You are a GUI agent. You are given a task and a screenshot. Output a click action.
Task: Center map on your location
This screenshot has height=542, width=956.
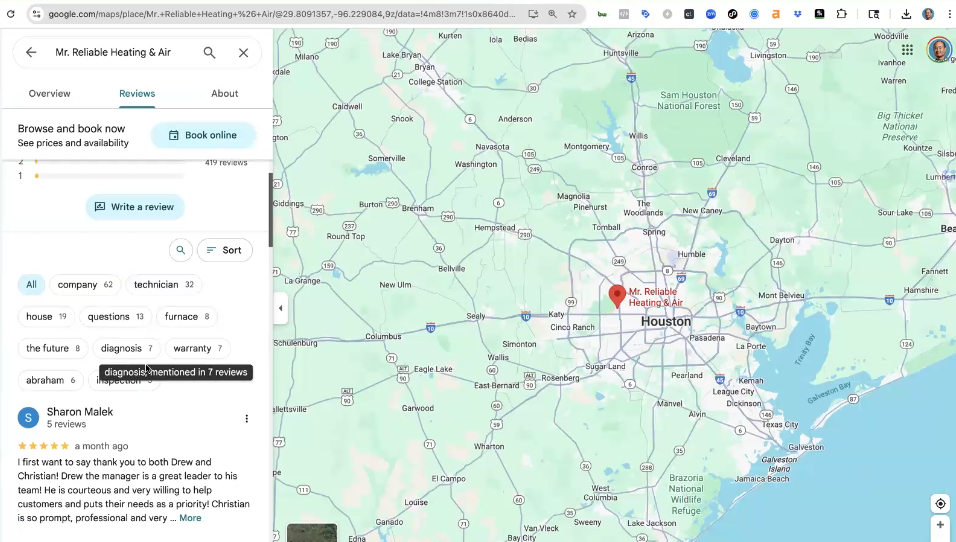tap(939, 503)
